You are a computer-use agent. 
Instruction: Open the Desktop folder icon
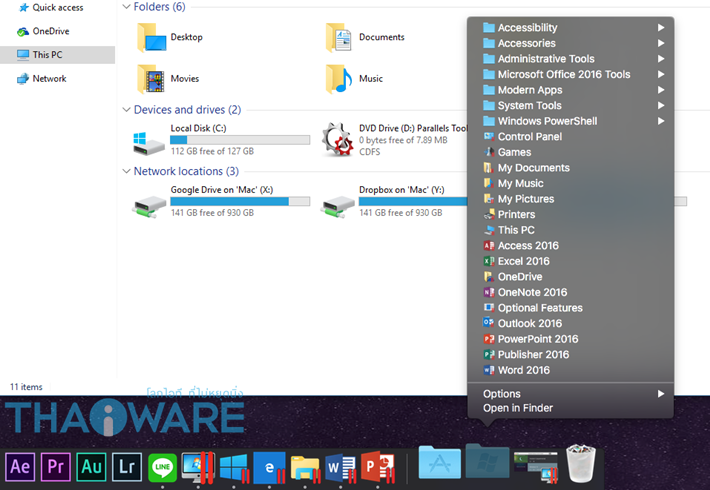[151, 38]
